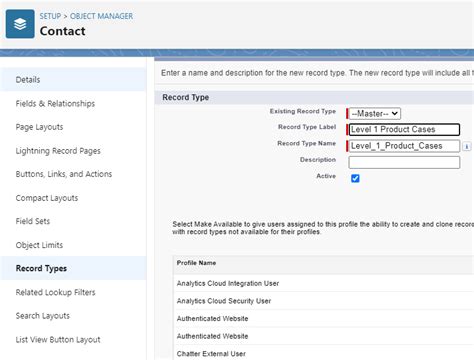Click the info icon beside Record Type Name
Image resolution: width=474 pixels, height=360 pixels.
coord(467,146)
